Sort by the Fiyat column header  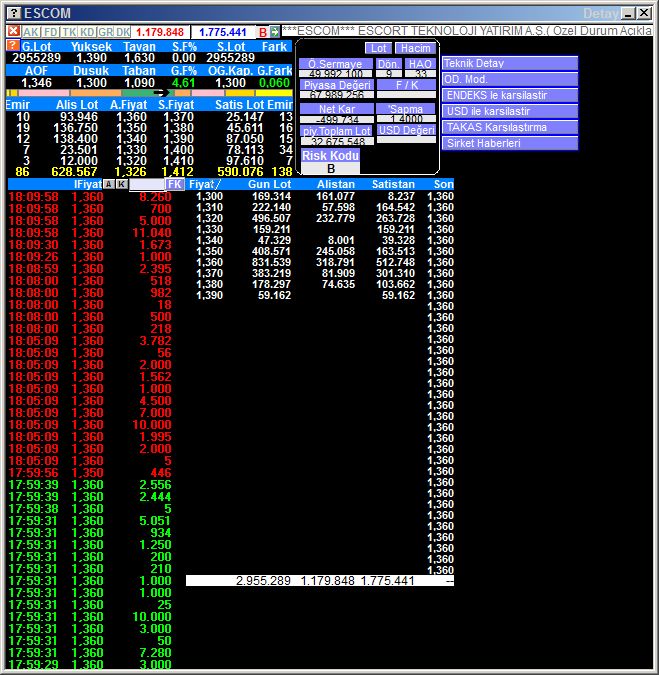point(204,184)
